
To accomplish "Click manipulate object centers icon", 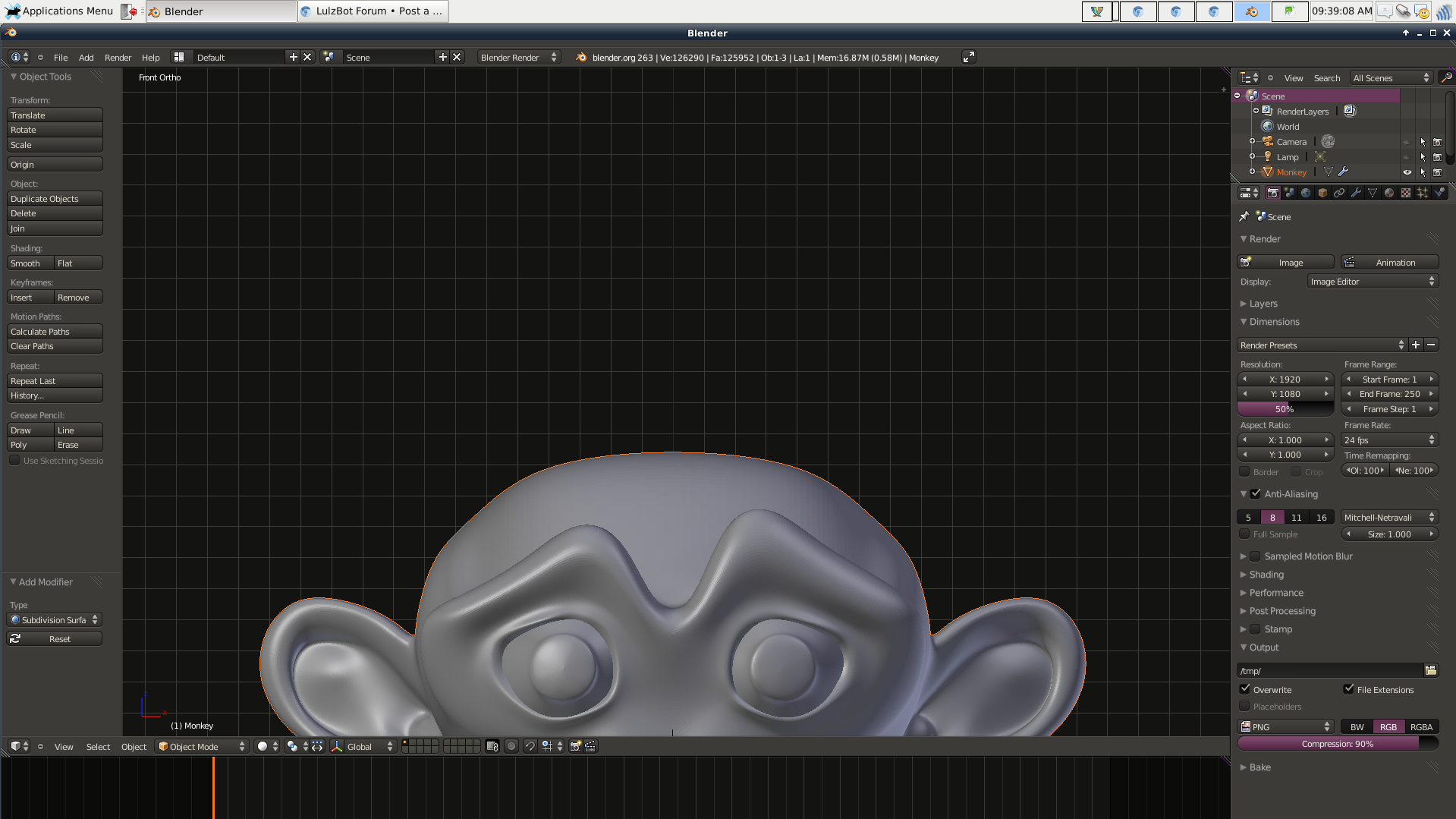I will [317, 746].
